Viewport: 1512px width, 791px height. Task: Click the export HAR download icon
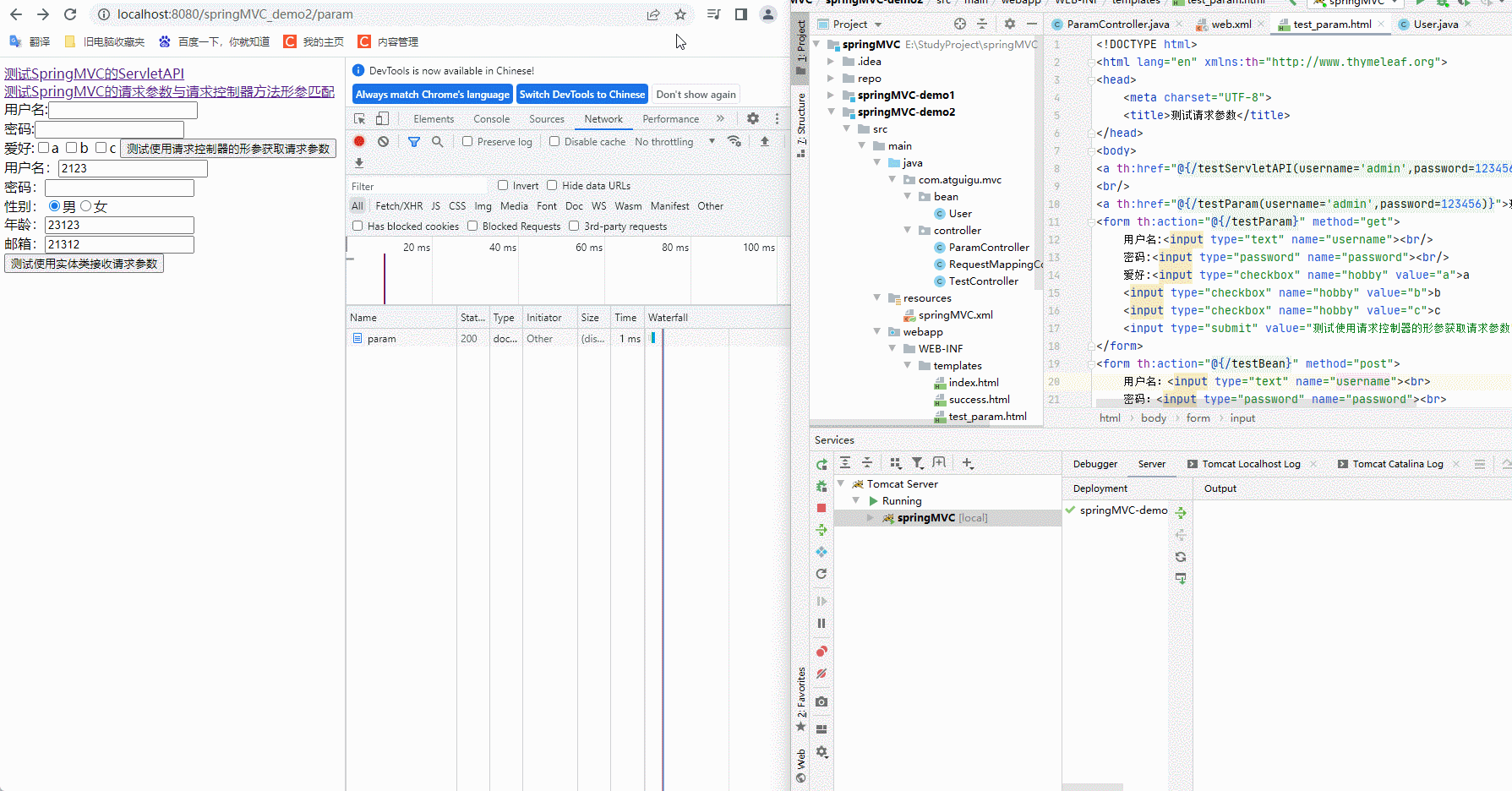[359, 163]
